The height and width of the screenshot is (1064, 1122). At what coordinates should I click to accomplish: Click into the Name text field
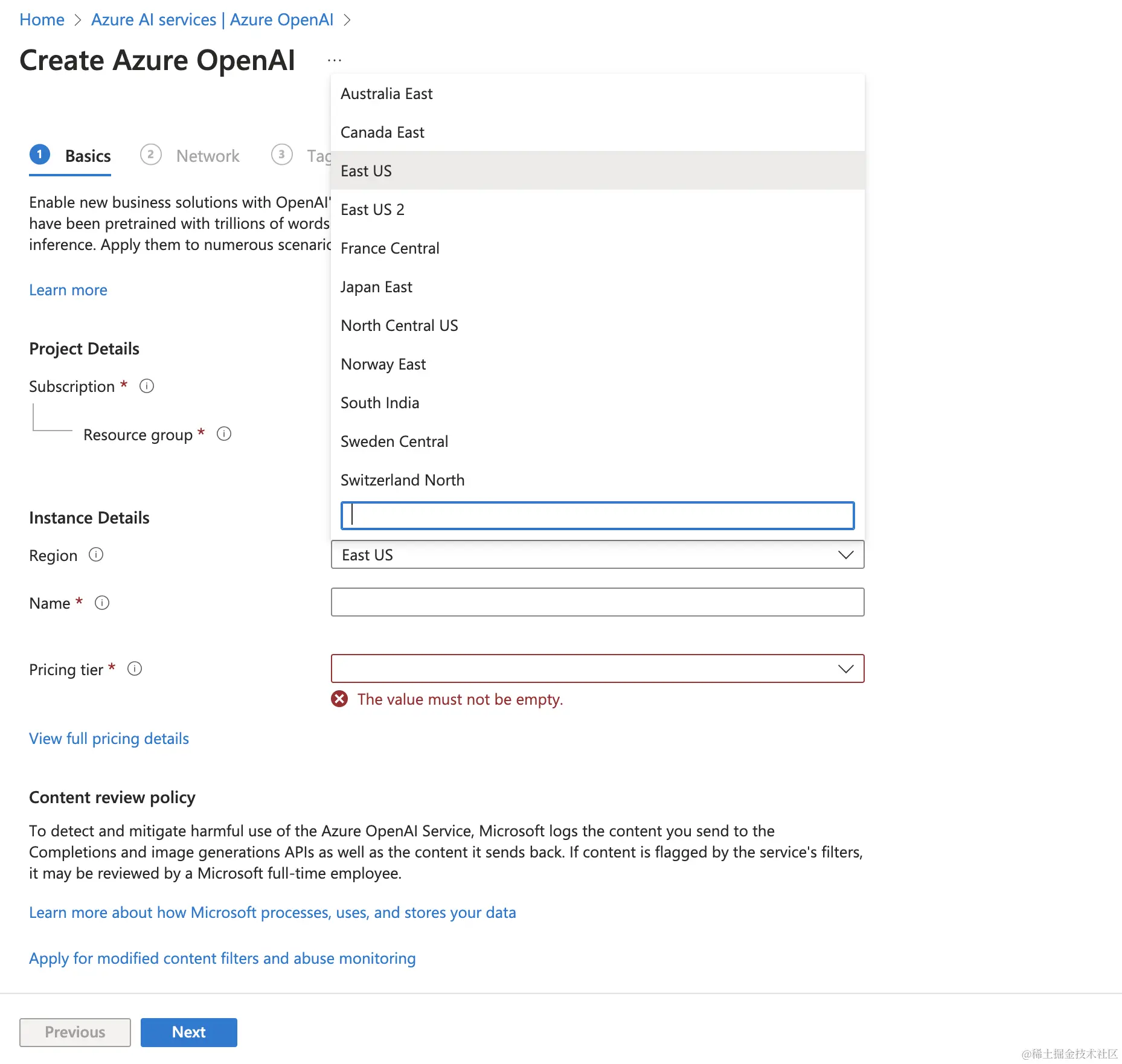[597, 602]
